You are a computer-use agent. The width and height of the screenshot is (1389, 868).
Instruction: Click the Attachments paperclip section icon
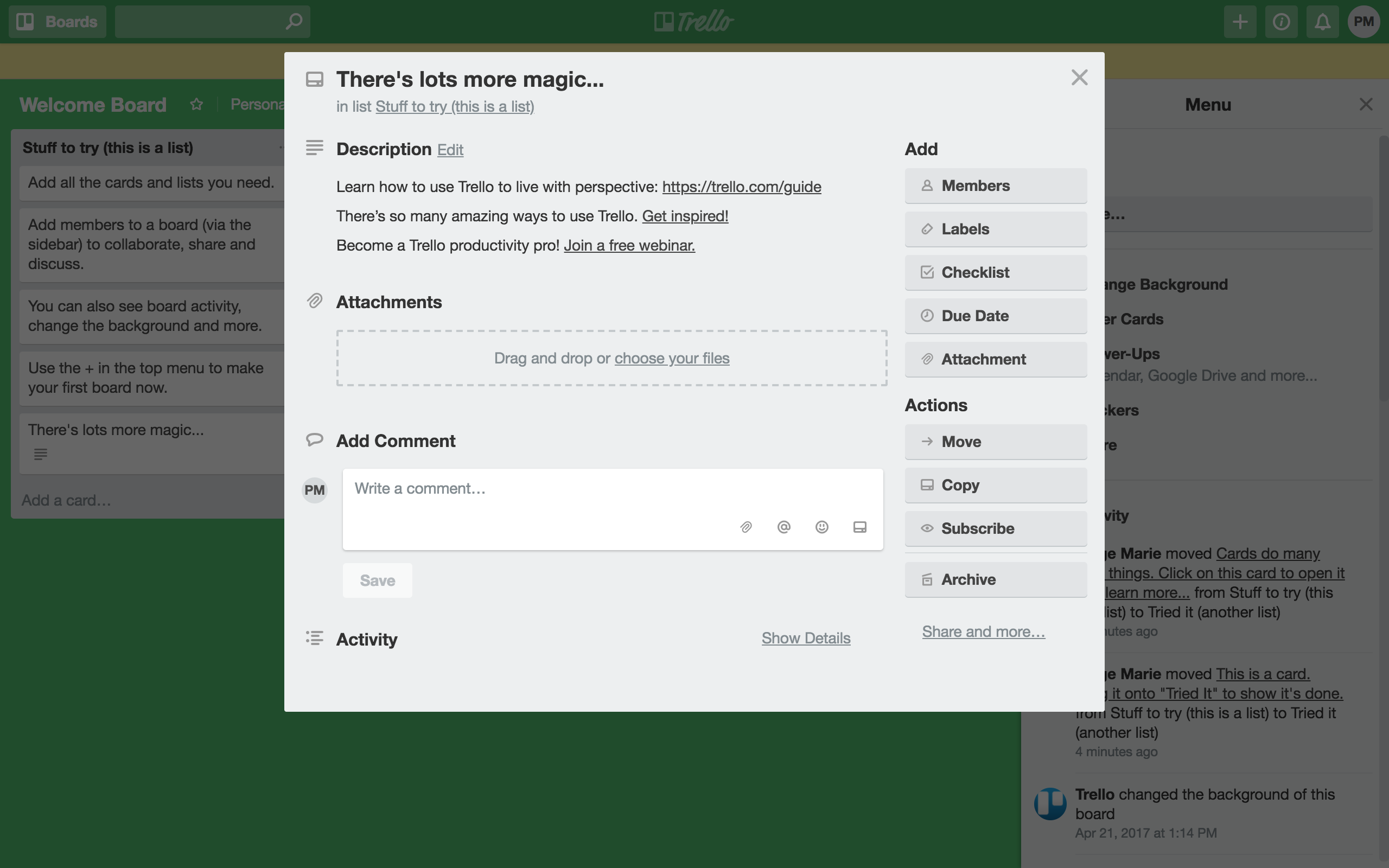pos(315,301)
